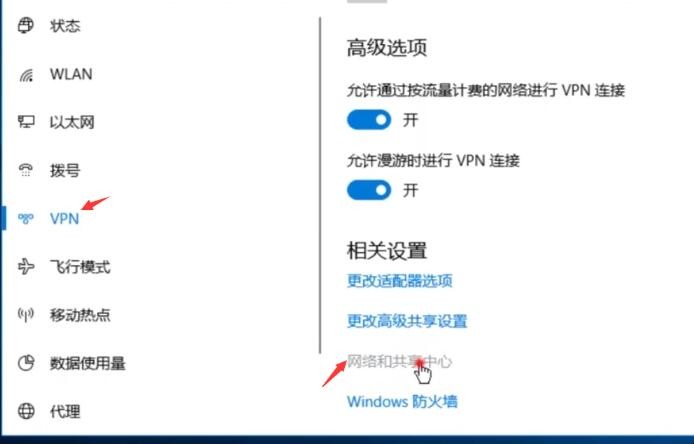Click the 移动热点 hotspot antenna icon
The height and width of the screenshot is (444, 694).
coord(26,315)
